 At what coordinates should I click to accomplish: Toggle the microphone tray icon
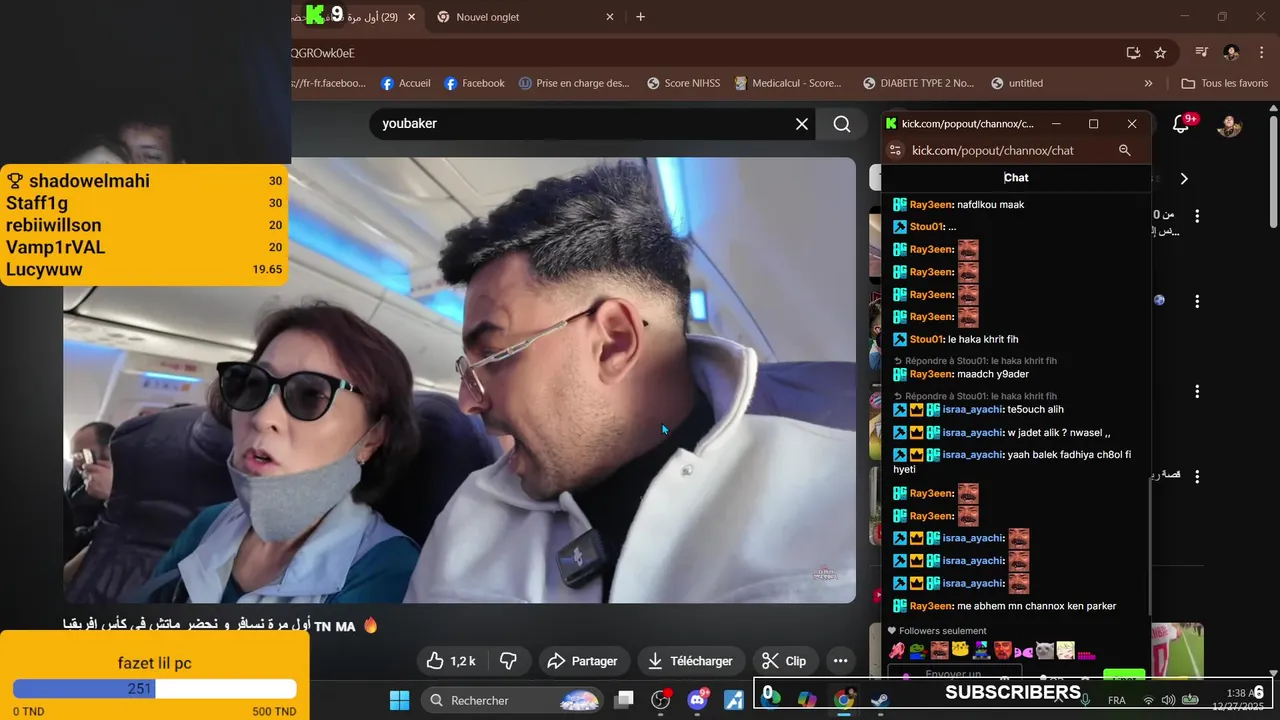pyautogui.click(x=1085, y=700)
